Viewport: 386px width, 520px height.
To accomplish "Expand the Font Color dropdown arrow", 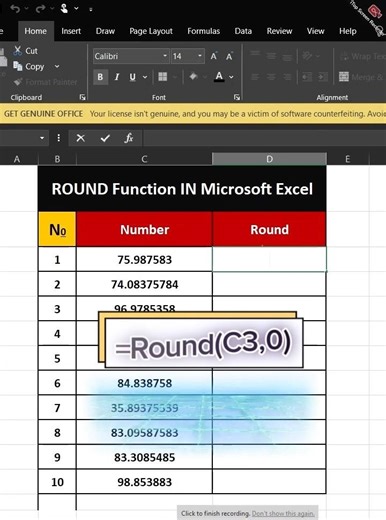I will click(231, 77).
